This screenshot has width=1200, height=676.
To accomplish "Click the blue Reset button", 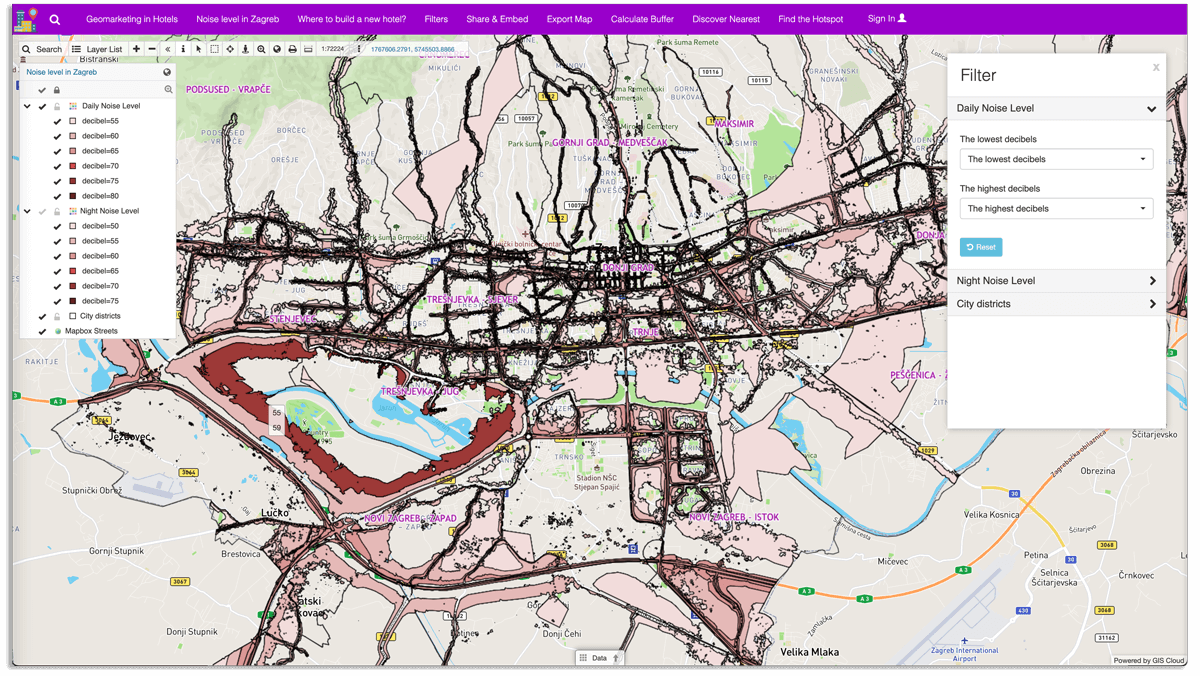I will 981,247.
